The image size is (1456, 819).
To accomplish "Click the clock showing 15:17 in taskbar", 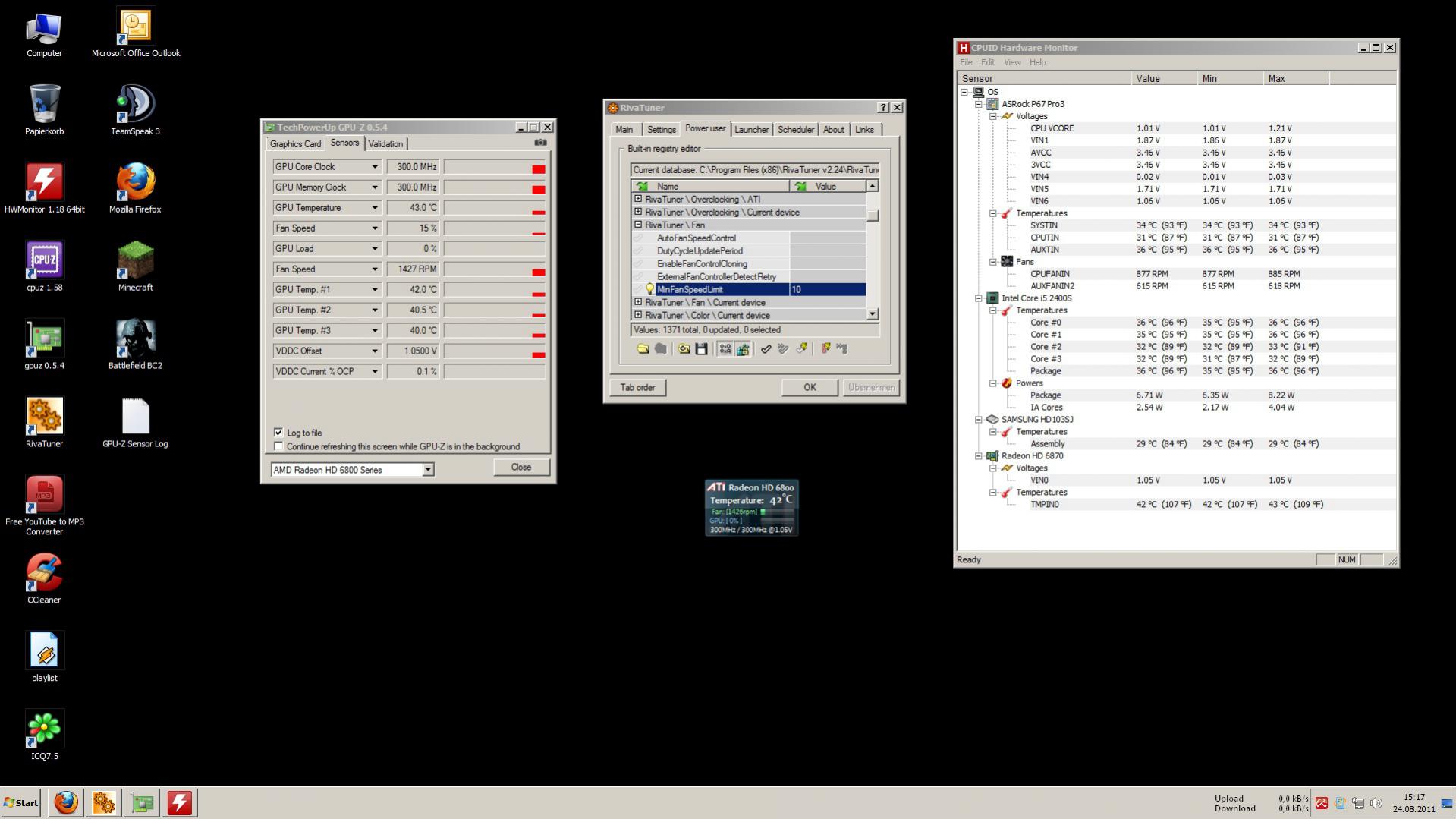I will coord(1414,798).
